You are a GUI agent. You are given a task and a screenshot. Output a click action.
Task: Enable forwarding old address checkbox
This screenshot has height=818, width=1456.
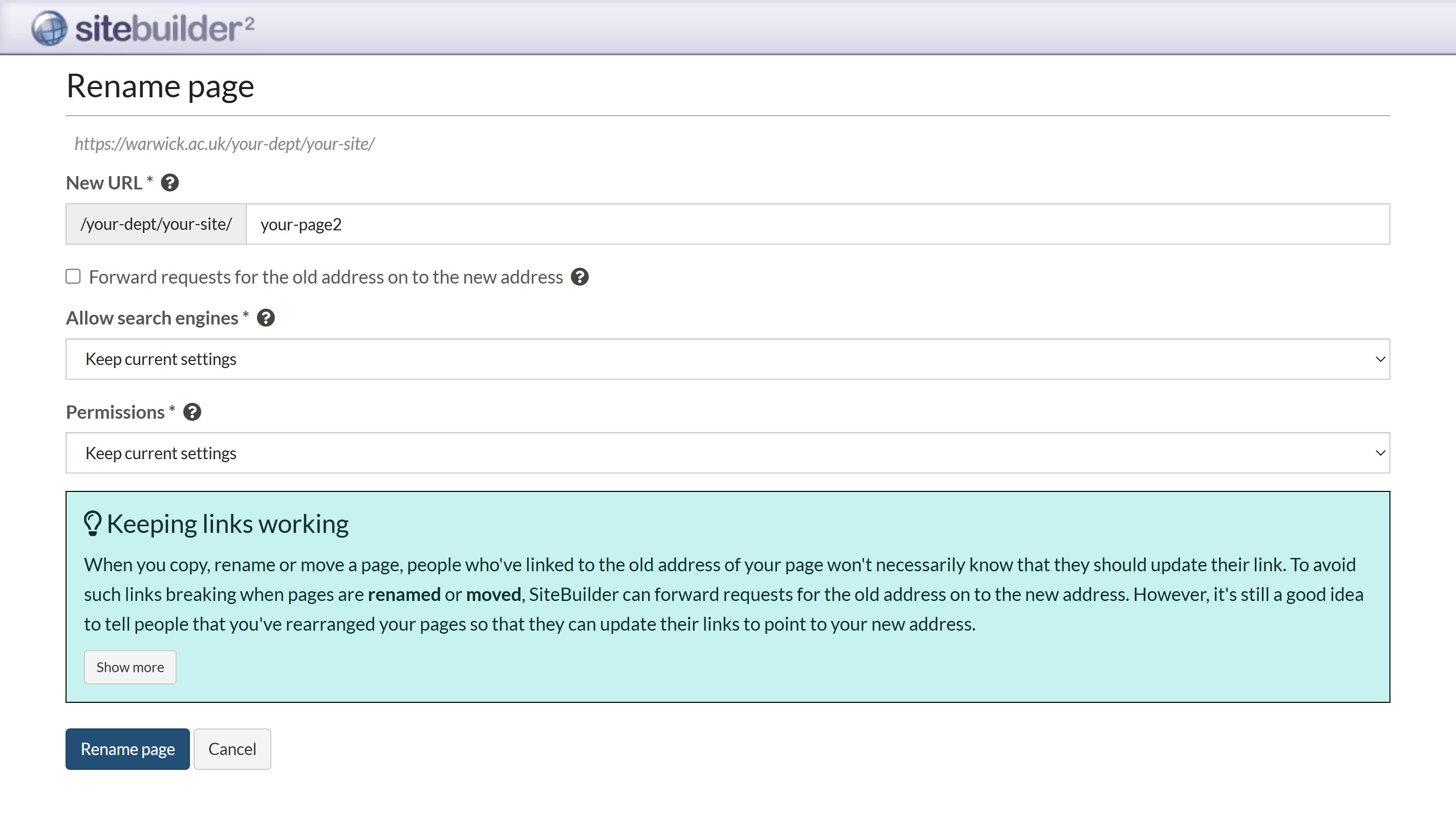point(73,276)
